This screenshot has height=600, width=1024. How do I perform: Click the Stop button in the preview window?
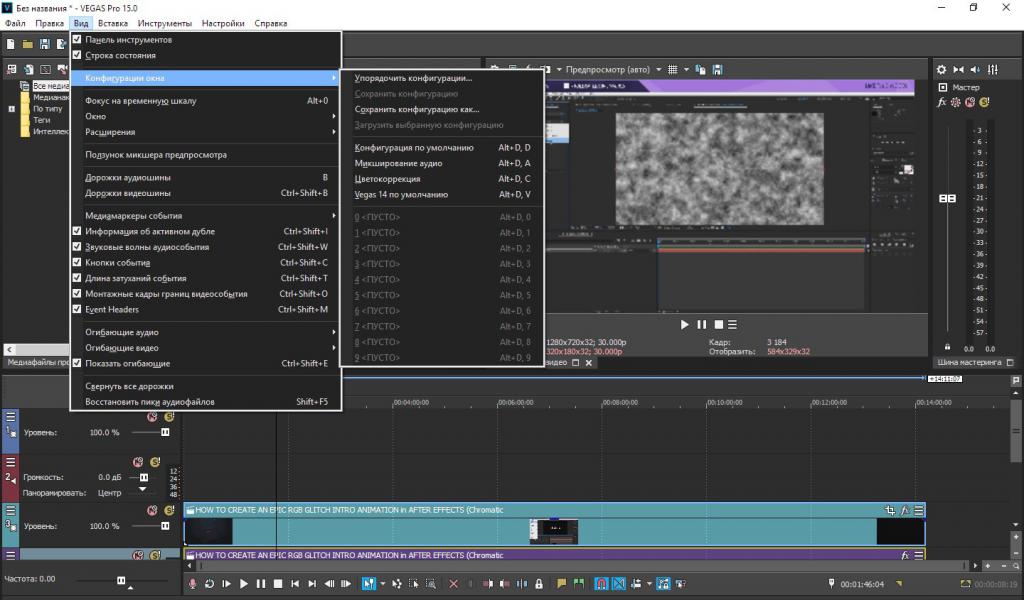tap(717, 324)
